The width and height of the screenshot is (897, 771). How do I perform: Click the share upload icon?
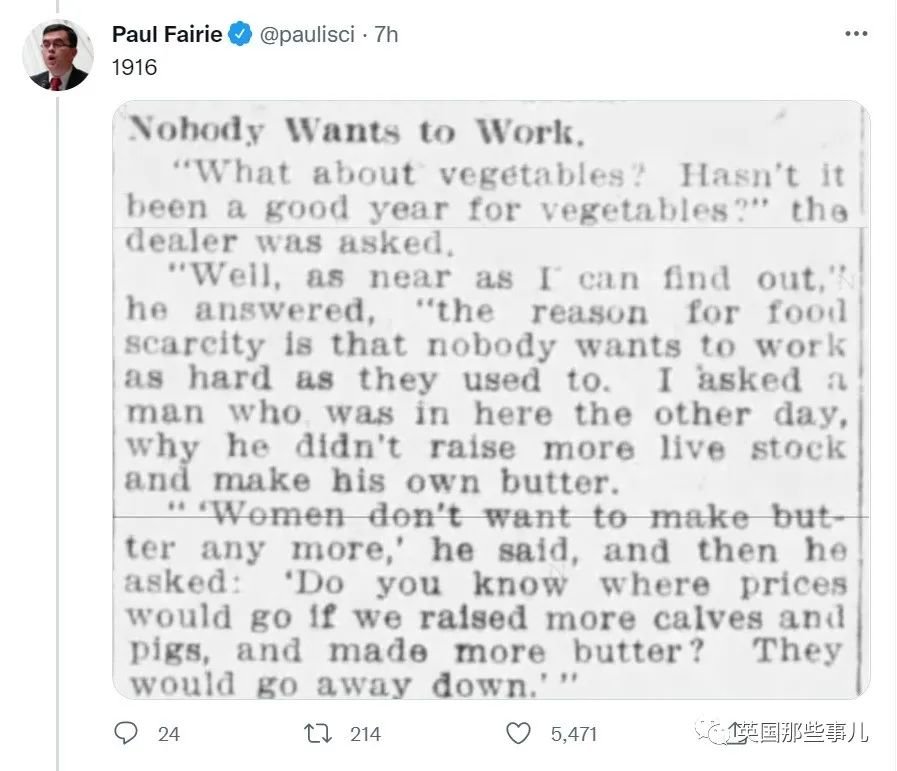pyautogui.click(x=736, y=733)
